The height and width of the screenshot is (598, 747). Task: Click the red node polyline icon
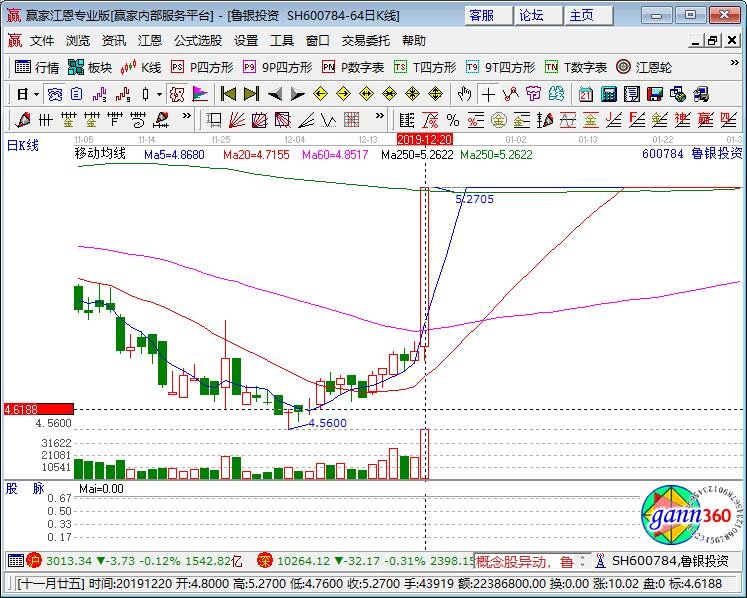coord(510,94)
